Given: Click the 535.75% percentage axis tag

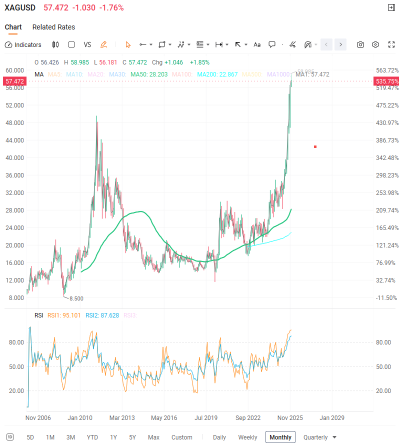Looking at the screenshot, I should [x=386, y=81].
